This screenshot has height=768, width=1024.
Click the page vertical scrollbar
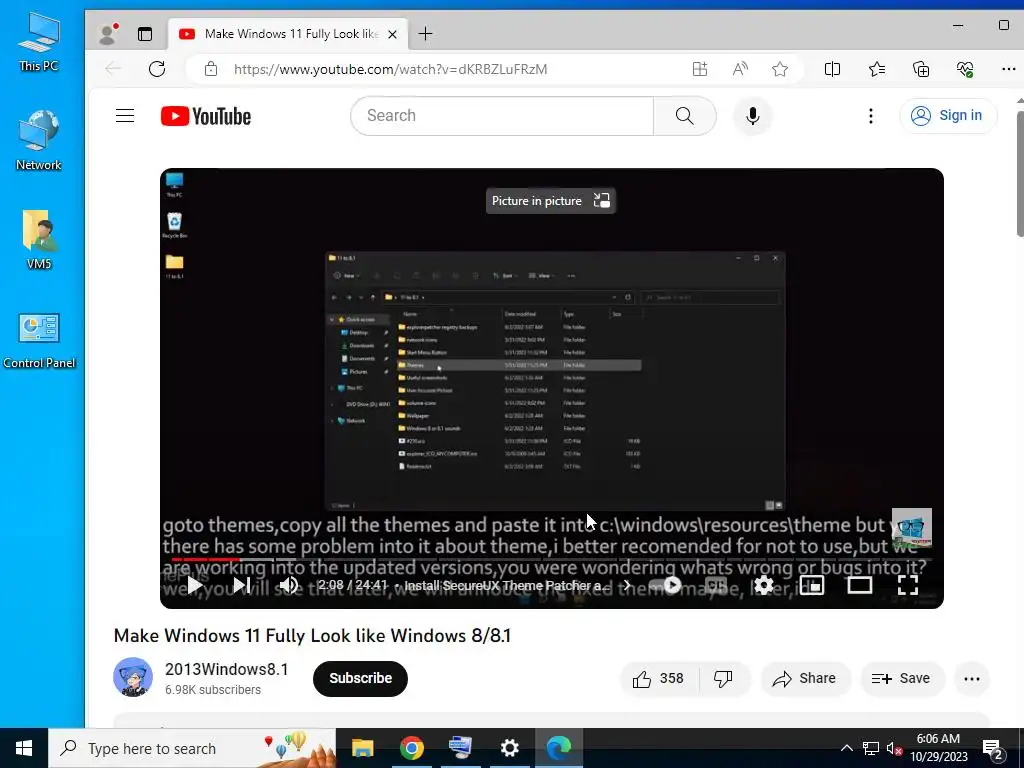click(x=1019, y=174)
